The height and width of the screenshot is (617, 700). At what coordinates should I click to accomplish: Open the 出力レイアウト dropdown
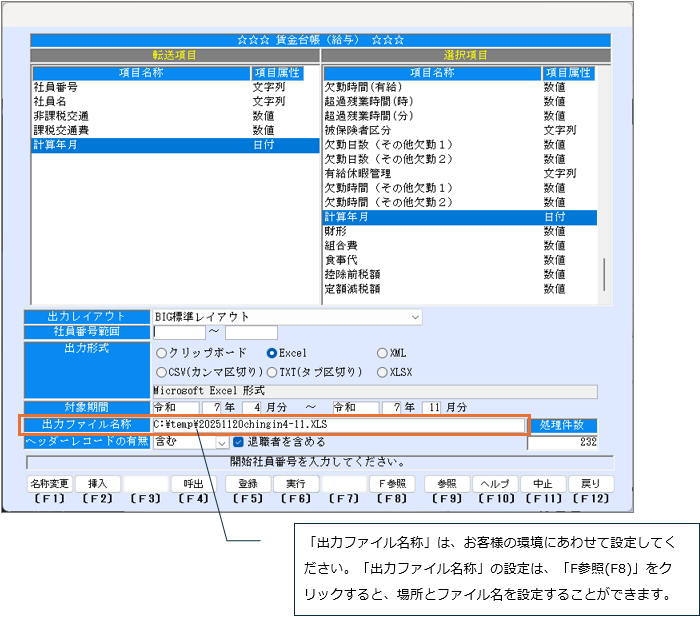click(415, 317)
